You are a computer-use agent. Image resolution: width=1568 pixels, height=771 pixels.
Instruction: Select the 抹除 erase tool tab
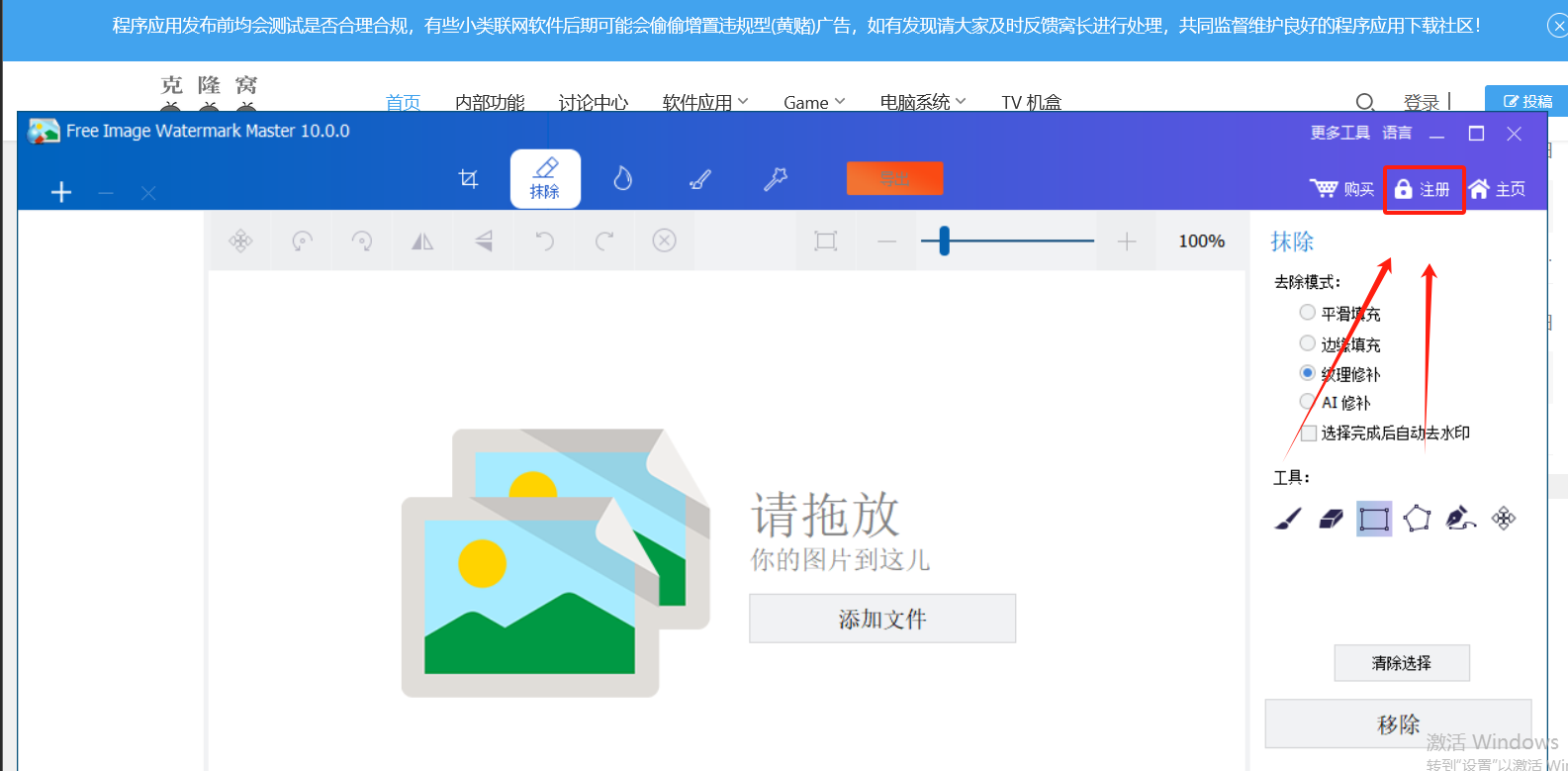[545, 179]
